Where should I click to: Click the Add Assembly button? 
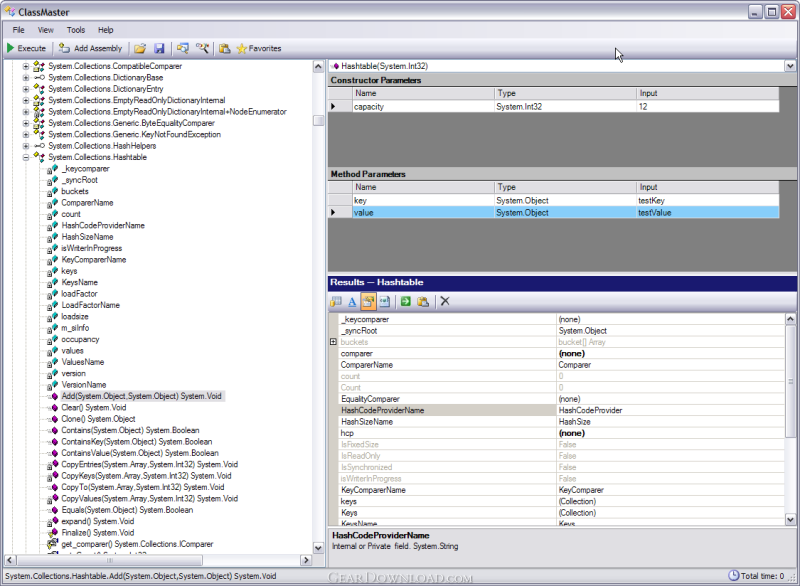click(x=91, y=48)
